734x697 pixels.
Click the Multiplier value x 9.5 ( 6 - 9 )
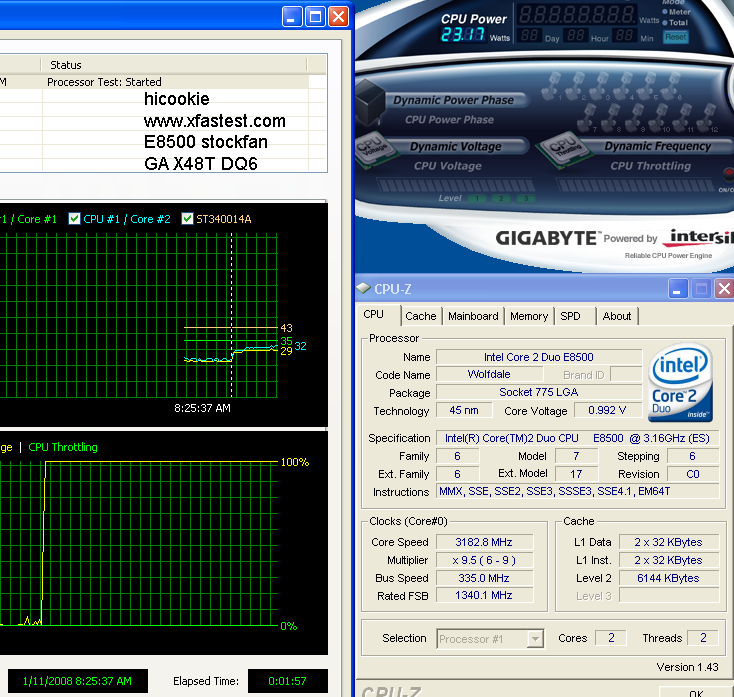484,560
